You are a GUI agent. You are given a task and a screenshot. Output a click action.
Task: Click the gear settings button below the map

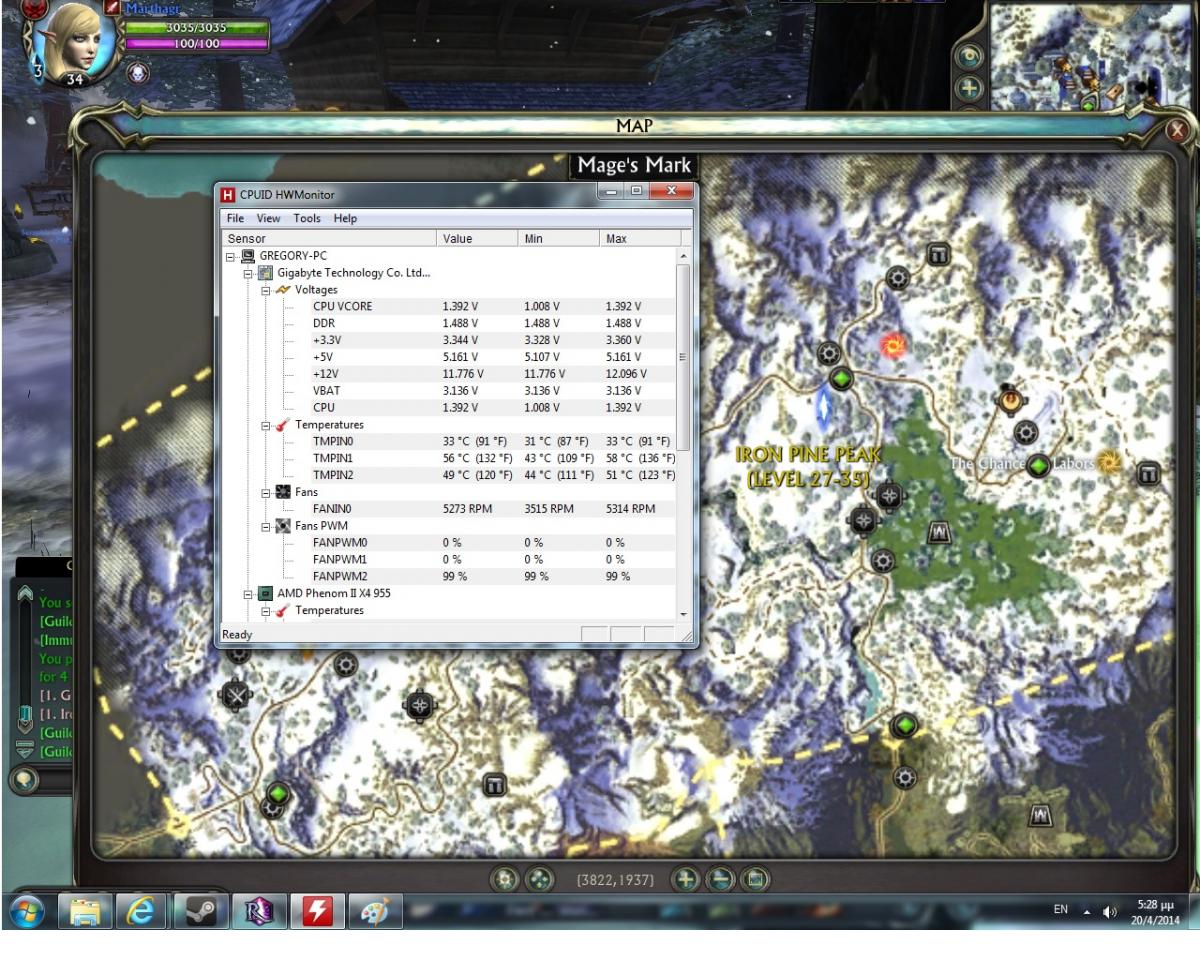[x=505, y=879]
